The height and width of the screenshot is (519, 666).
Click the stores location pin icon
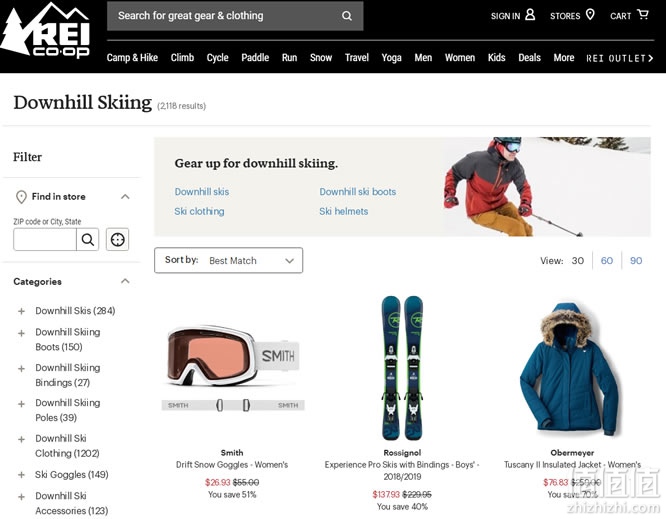[590, 15]
